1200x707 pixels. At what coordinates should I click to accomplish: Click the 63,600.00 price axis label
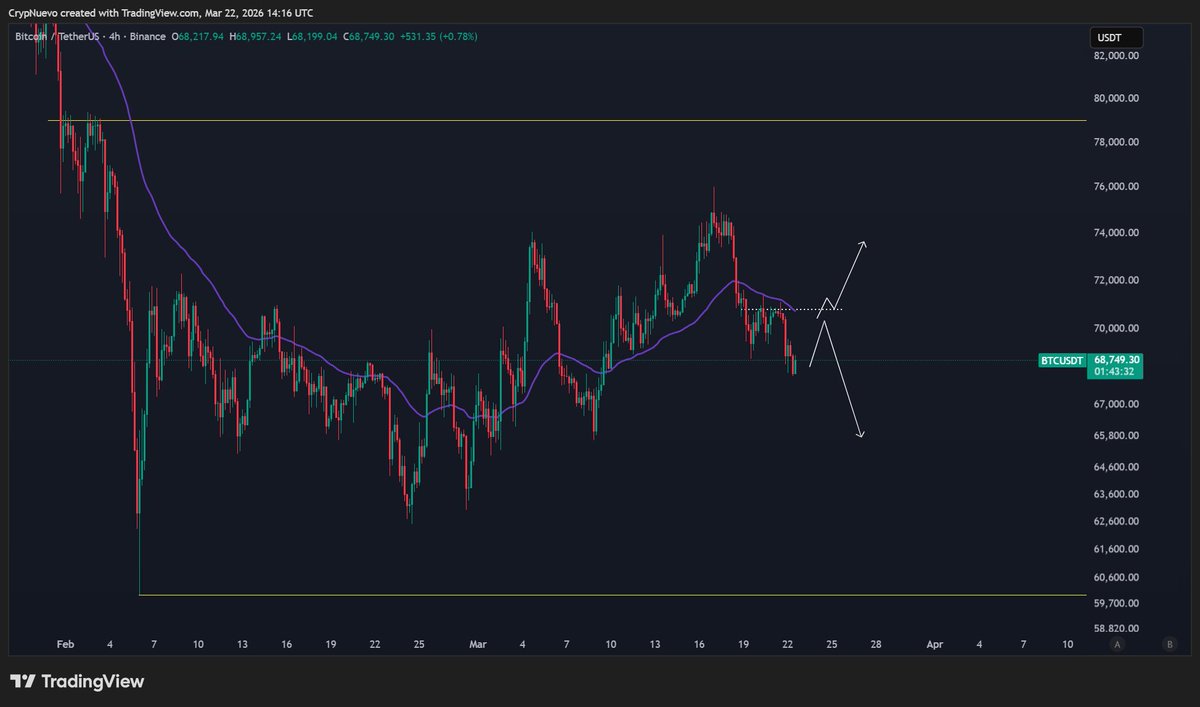(1117, 494)
